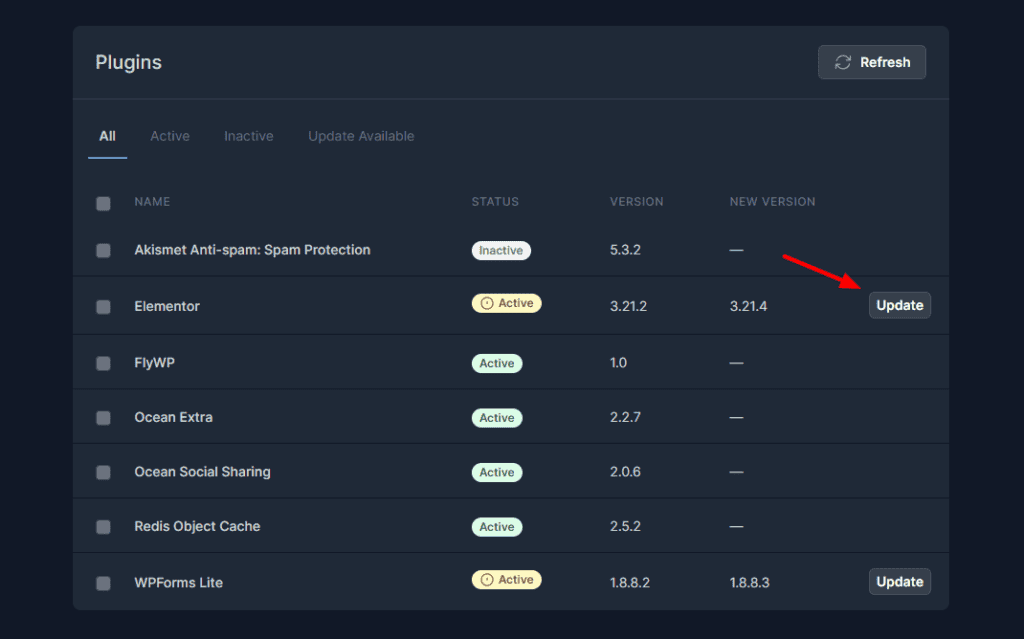The height and width of the screenshot is (639, 1024).
Task: Switch to the Active tab
Action: pyautogui.click(x=170, y=136)
